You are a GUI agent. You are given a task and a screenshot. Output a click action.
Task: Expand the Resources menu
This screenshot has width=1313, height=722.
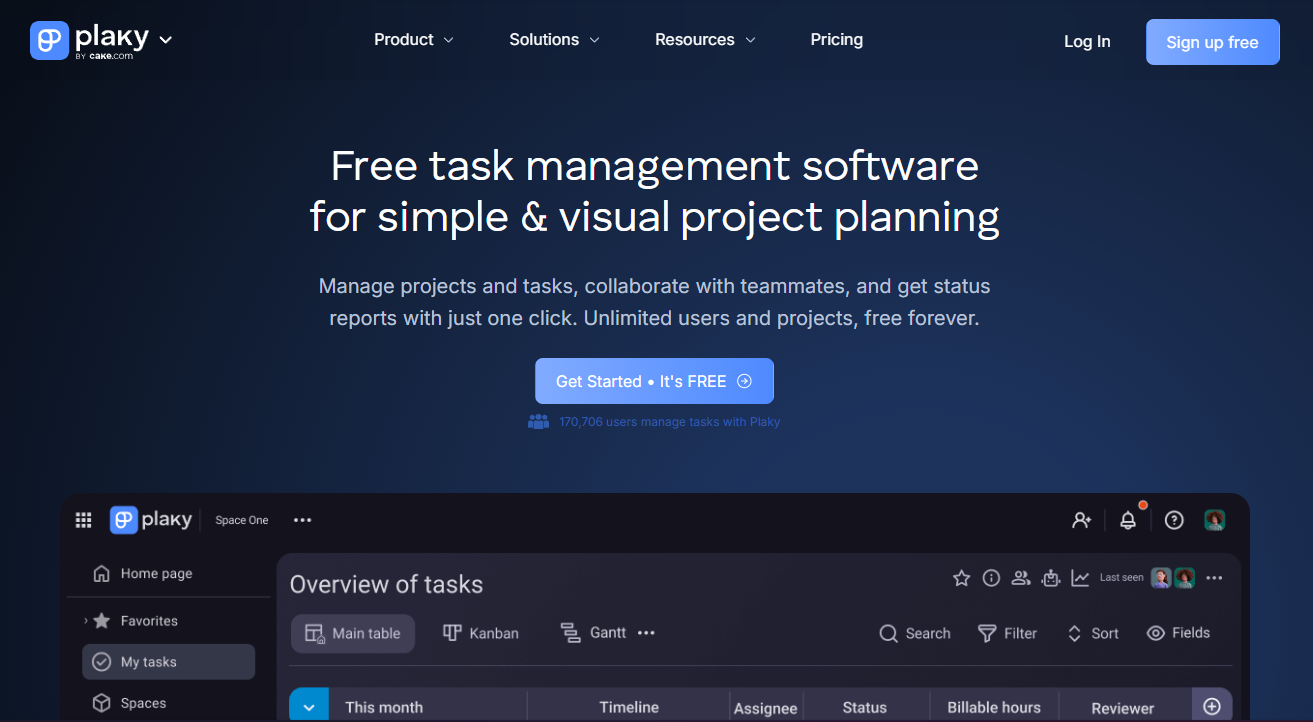pyautogui.click(x=705, y=40)
